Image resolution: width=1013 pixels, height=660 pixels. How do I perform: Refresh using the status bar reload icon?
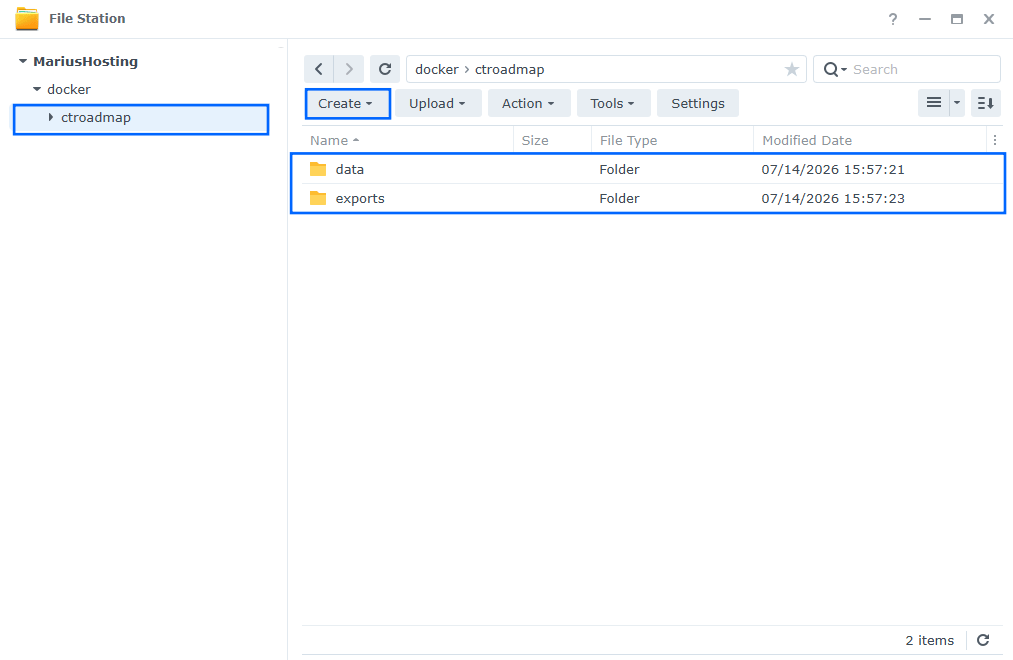click(983, 640)
